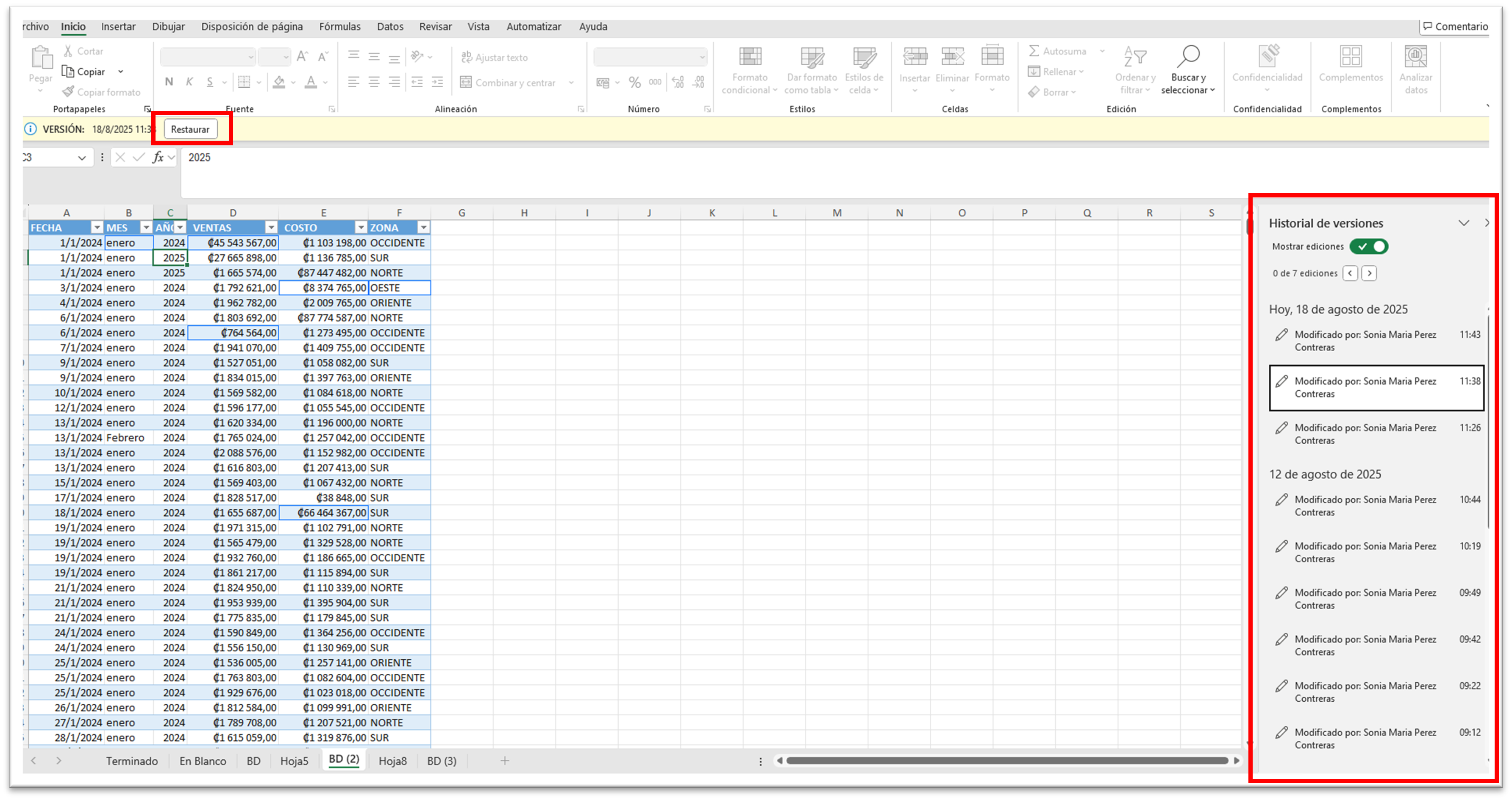This screenshot has width=1512, height=800.
Task: Click the horizontal scrollbar at bottom
Action: (1006, 761)
